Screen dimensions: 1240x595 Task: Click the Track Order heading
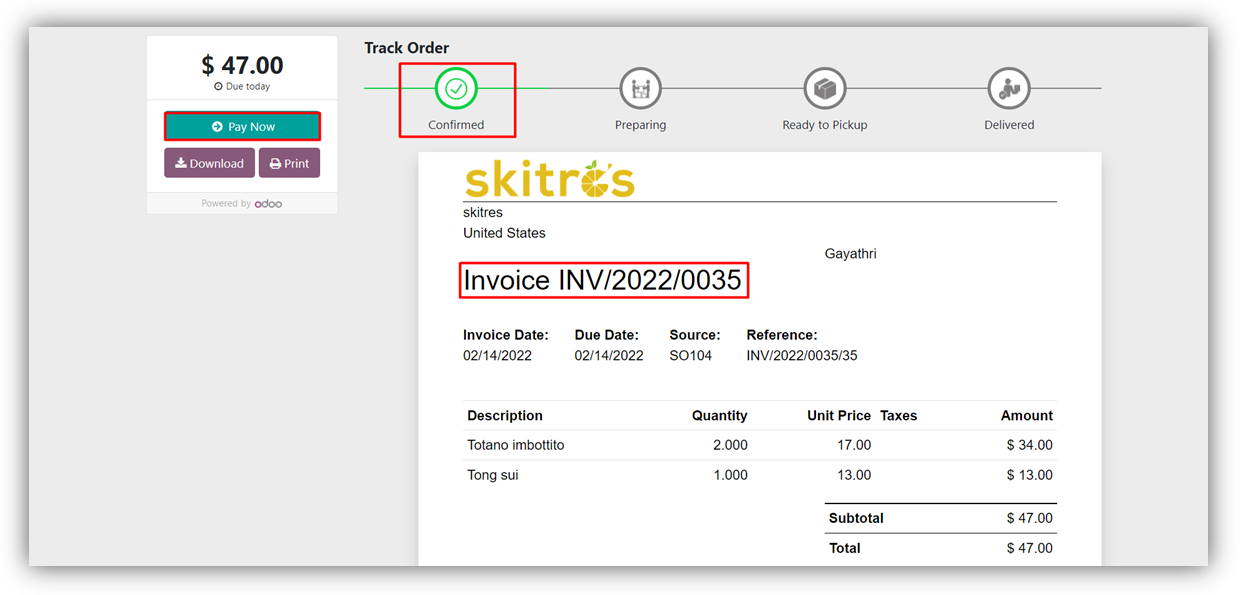pyautogui.click(x=406, y=48)
